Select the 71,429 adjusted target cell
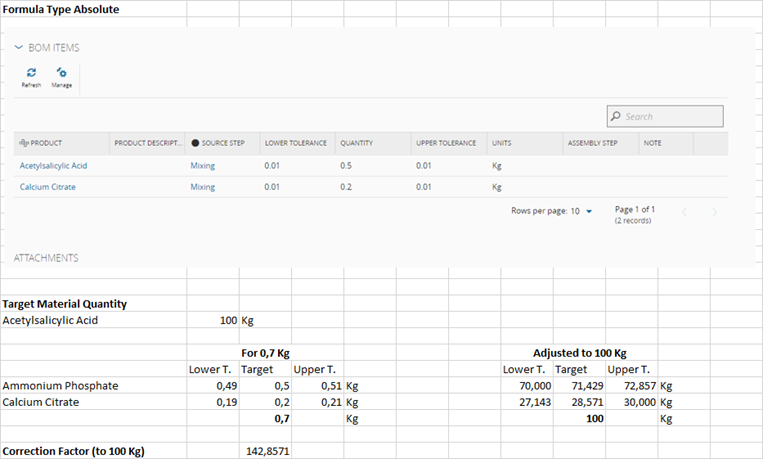 click(x=579, y=386)
